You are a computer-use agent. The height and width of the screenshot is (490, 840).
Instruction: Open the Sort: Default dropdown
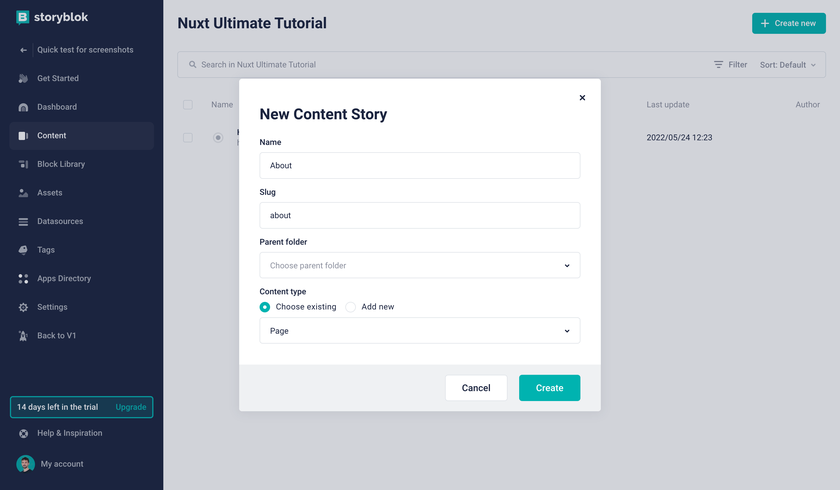[x=788, y=65]
